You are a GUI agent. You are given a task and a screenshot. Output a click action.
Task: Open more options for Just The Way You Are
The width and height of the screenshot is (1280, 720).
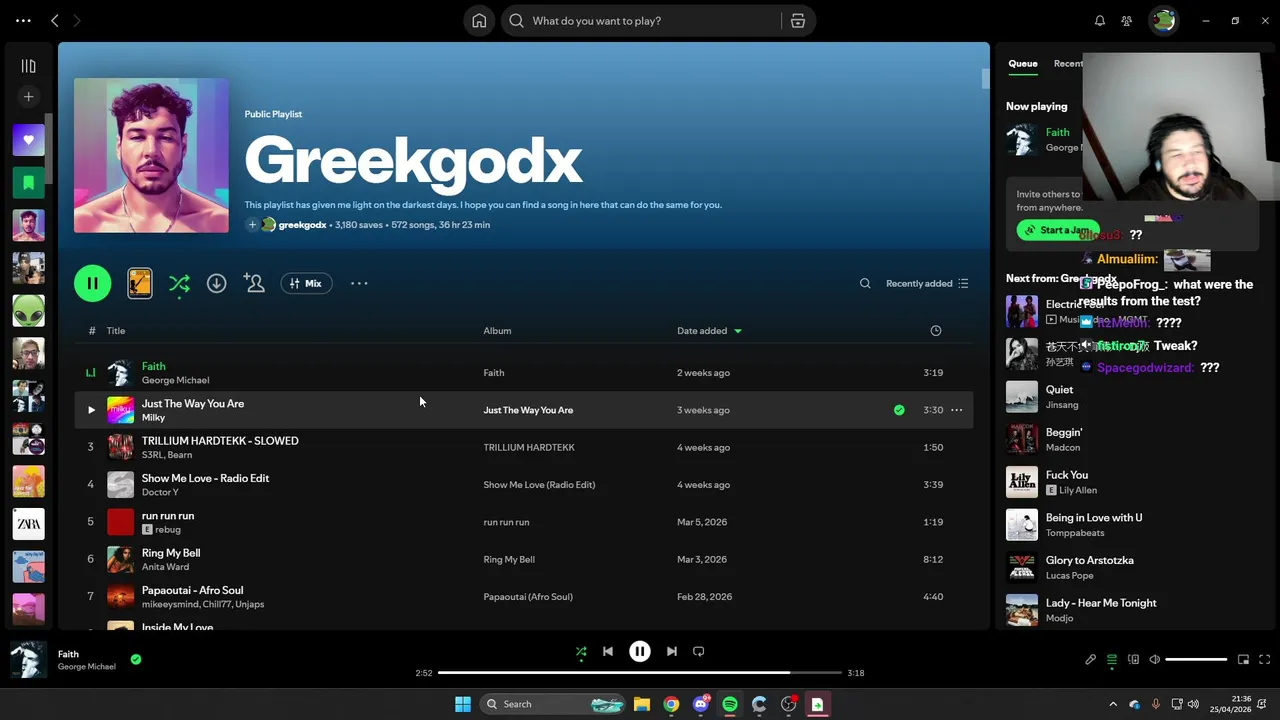point(957,410)
